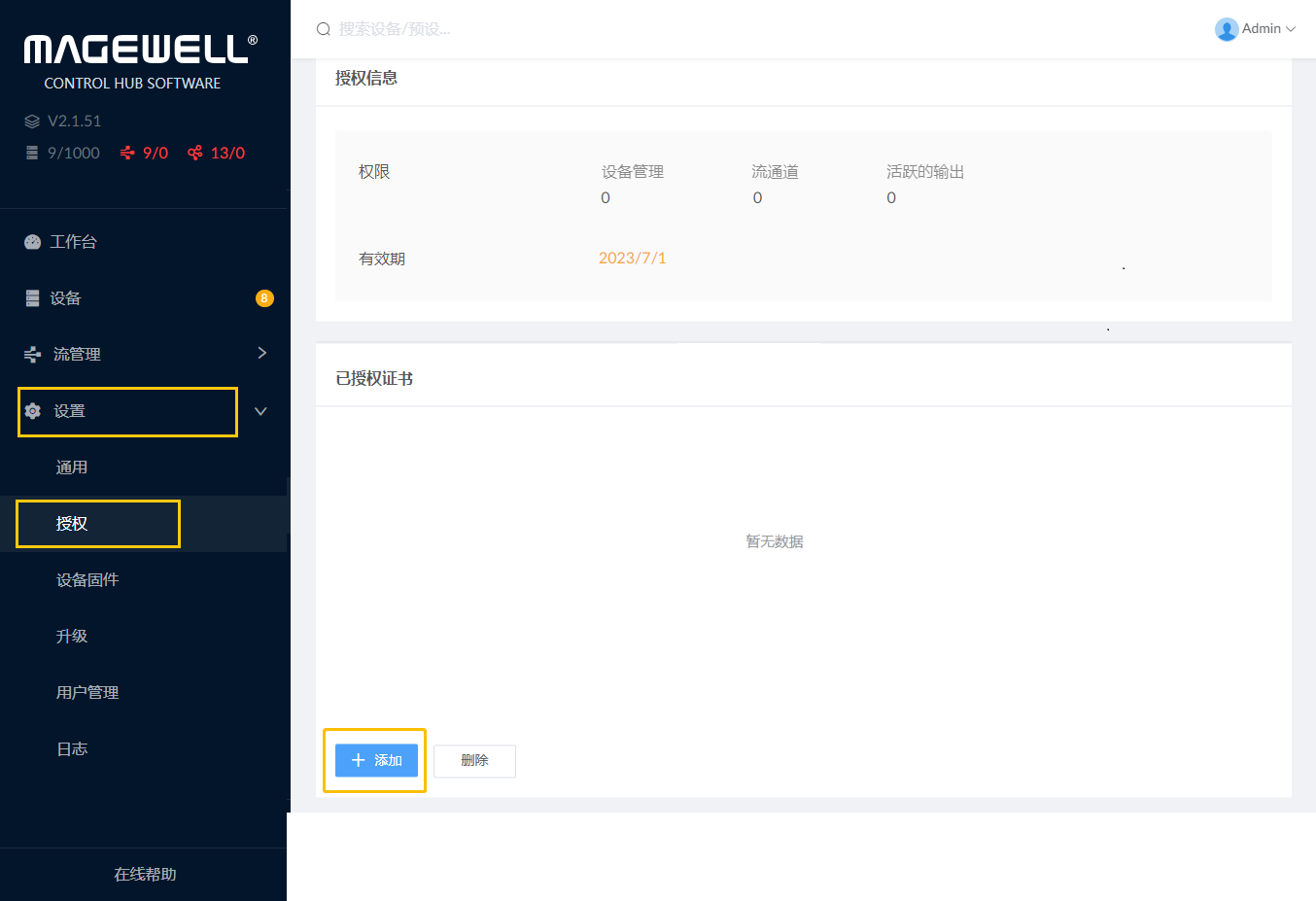Click the 添加 button

[376, 760]
